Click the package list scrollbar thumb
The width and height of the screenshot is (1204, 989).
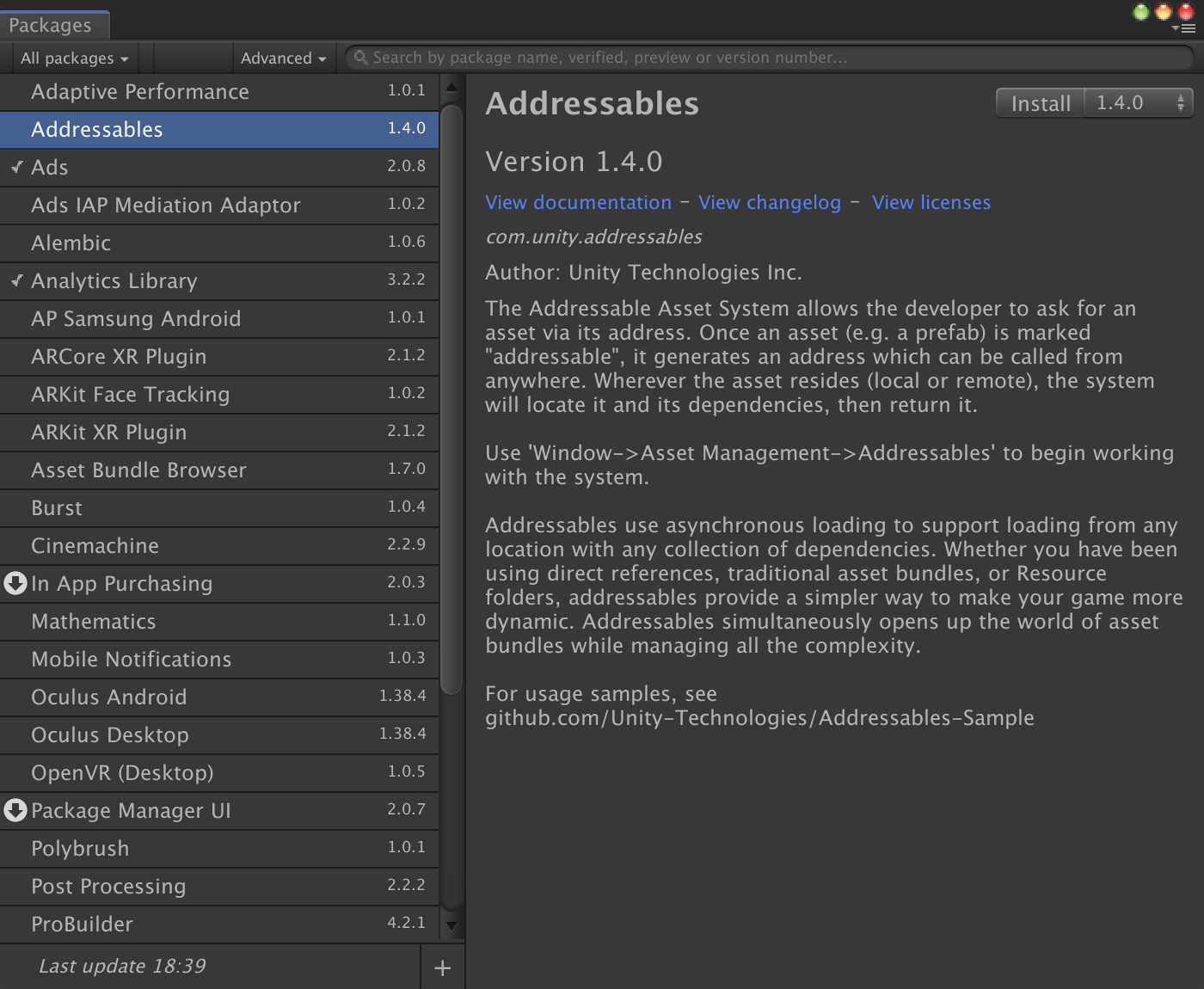point(451,396)
